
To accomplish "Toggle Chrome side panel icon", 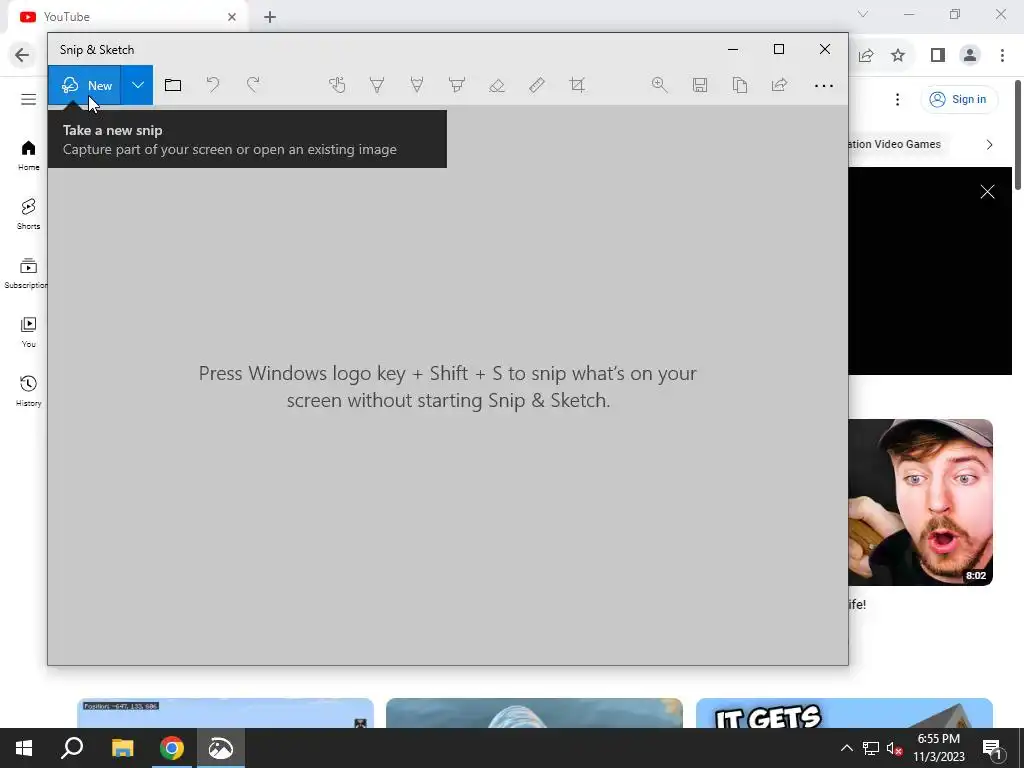I will [x=938, y=56].
